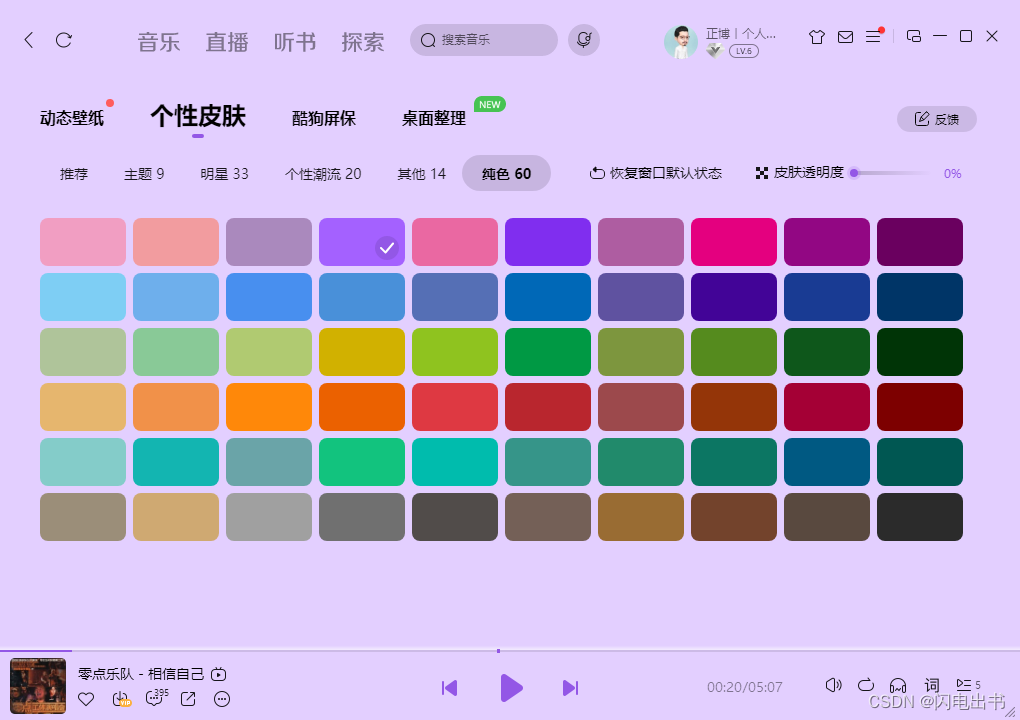Select the light pink swatch, first row
Image resolution: width=1020 pixels, height=720 pixels.
click(83, 242)
